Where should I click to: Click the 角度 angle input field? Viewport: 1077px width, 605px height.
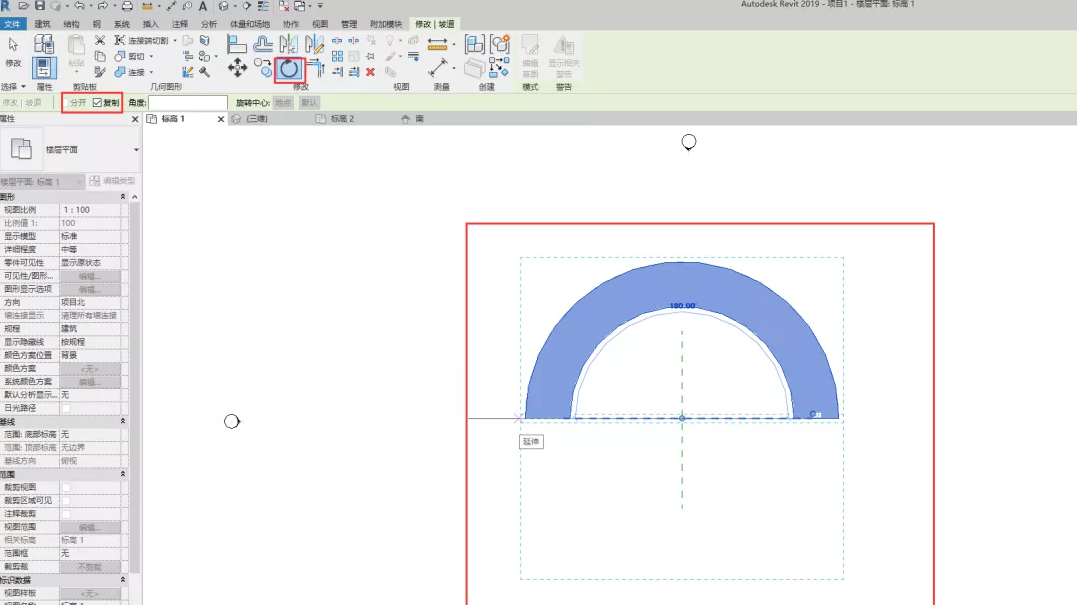pyautogui.click(x=188, y=102)
